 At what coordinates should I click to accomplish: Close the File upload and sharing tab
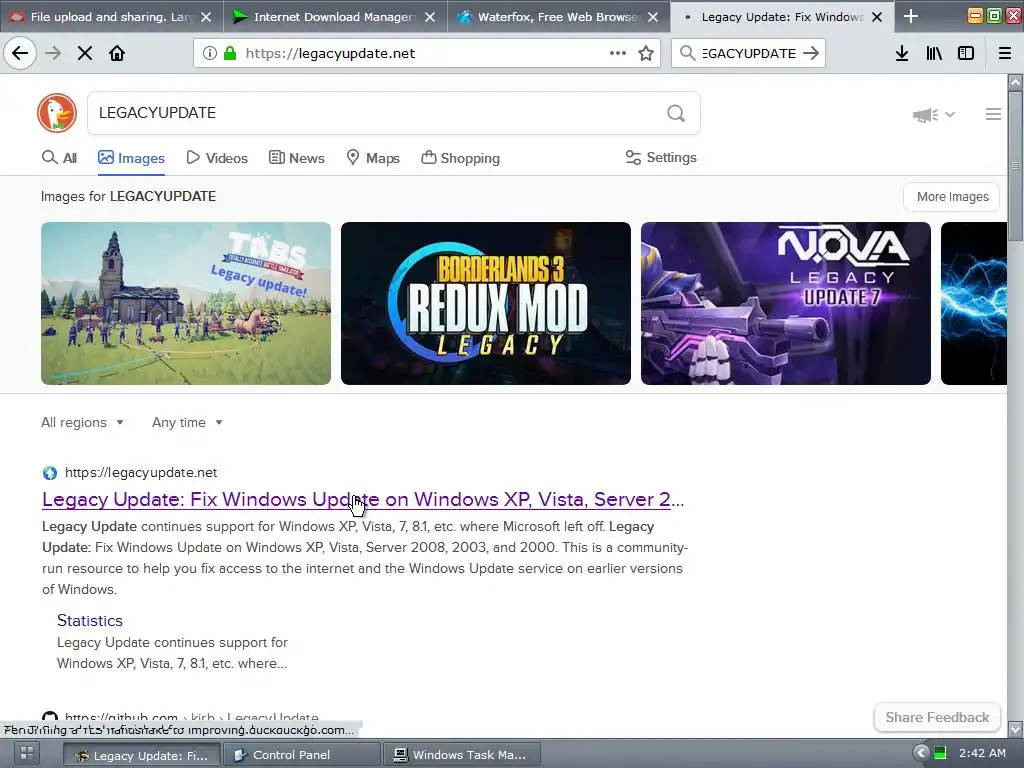click(x=206, y=17)
